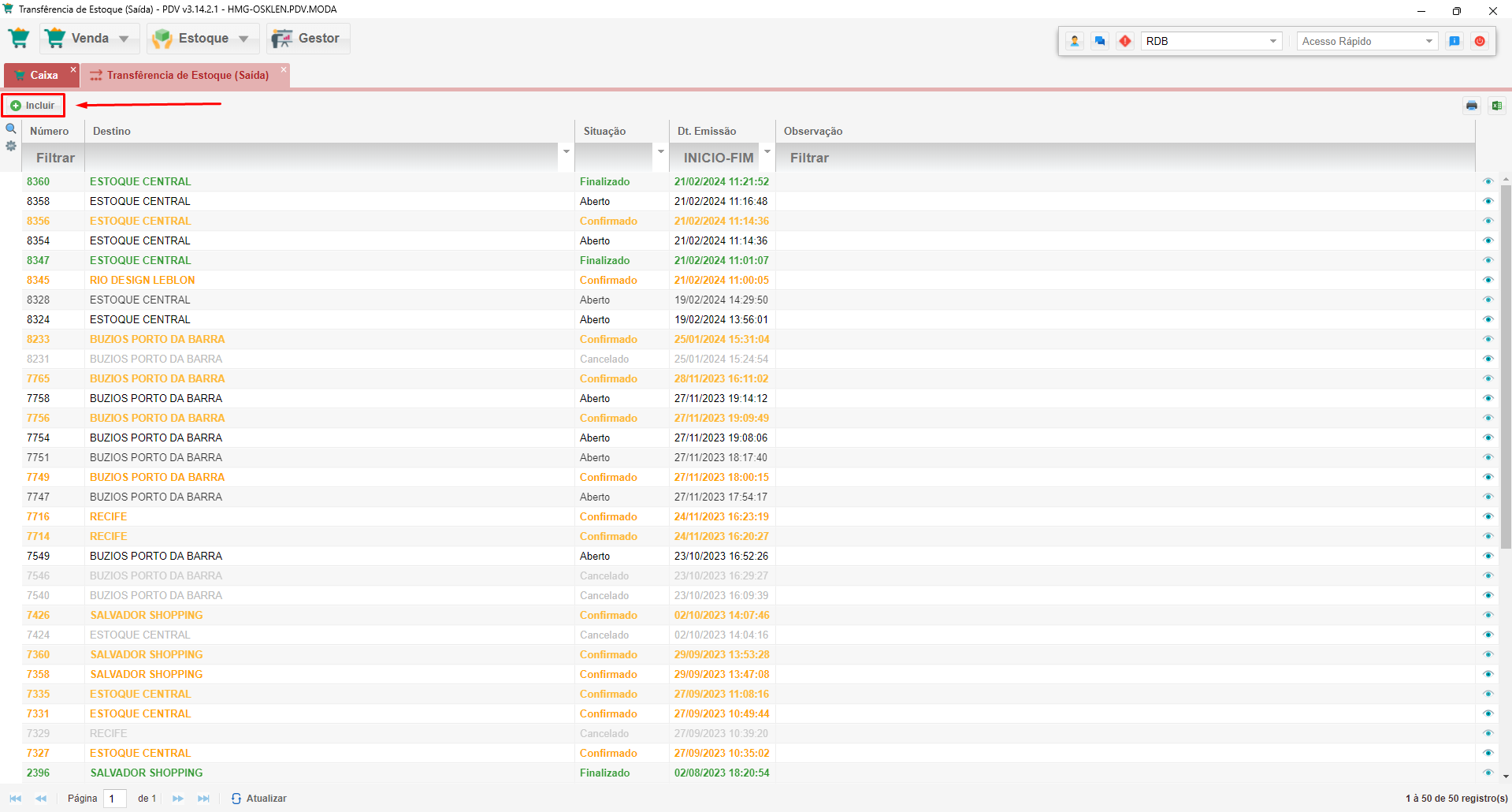Click the eye icon for transfer 8360
1512x812 pixels.
tap(1488, 181)
